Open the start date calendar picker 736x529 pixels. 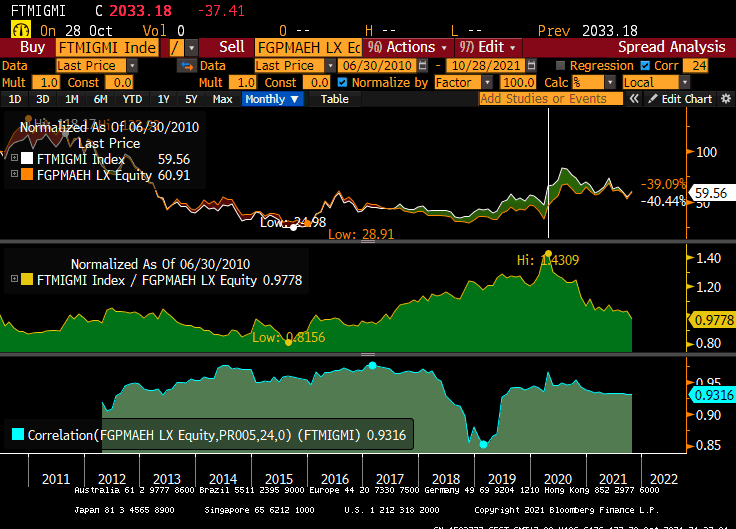422,65
